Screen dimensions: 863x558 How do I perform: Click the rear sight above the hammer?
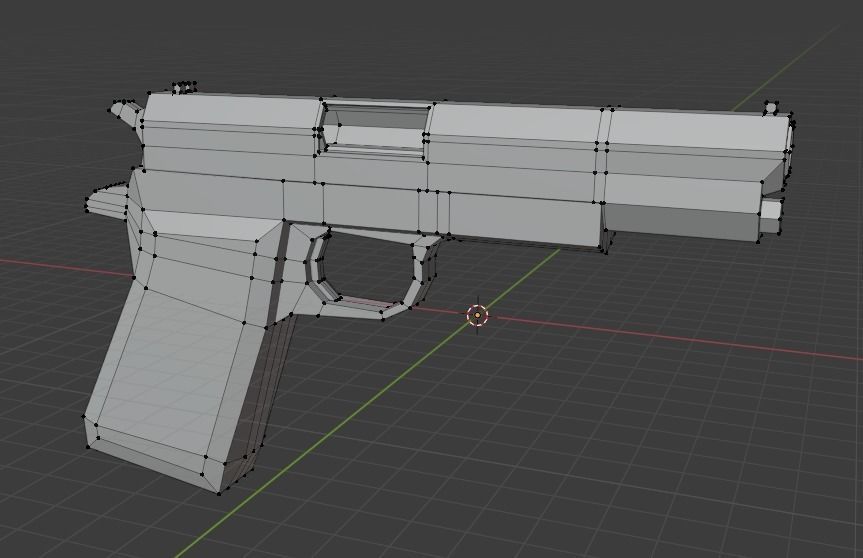pyautogui.click(x=184, y=87)
